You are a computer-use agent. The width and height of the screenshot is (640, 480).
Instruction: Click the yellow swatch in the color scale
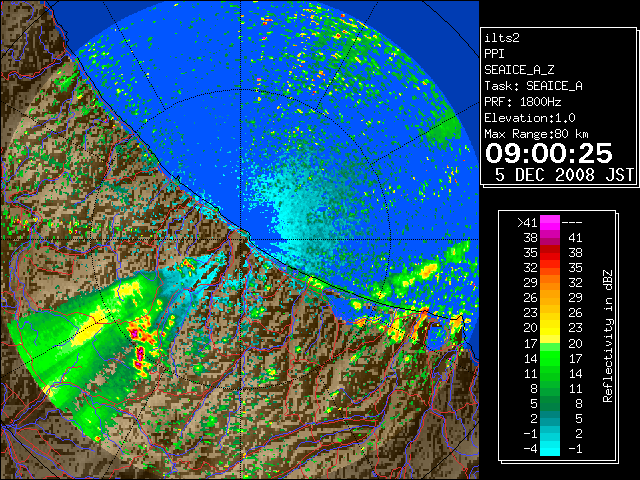click(550, 331)
